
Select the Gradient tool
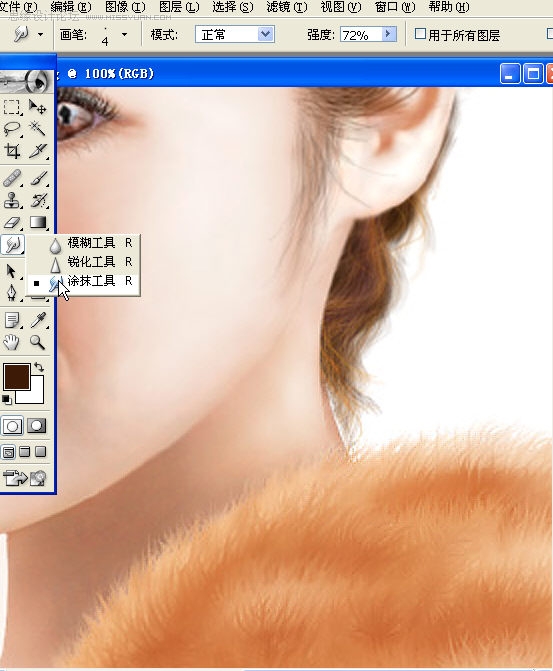pos(38,223)
